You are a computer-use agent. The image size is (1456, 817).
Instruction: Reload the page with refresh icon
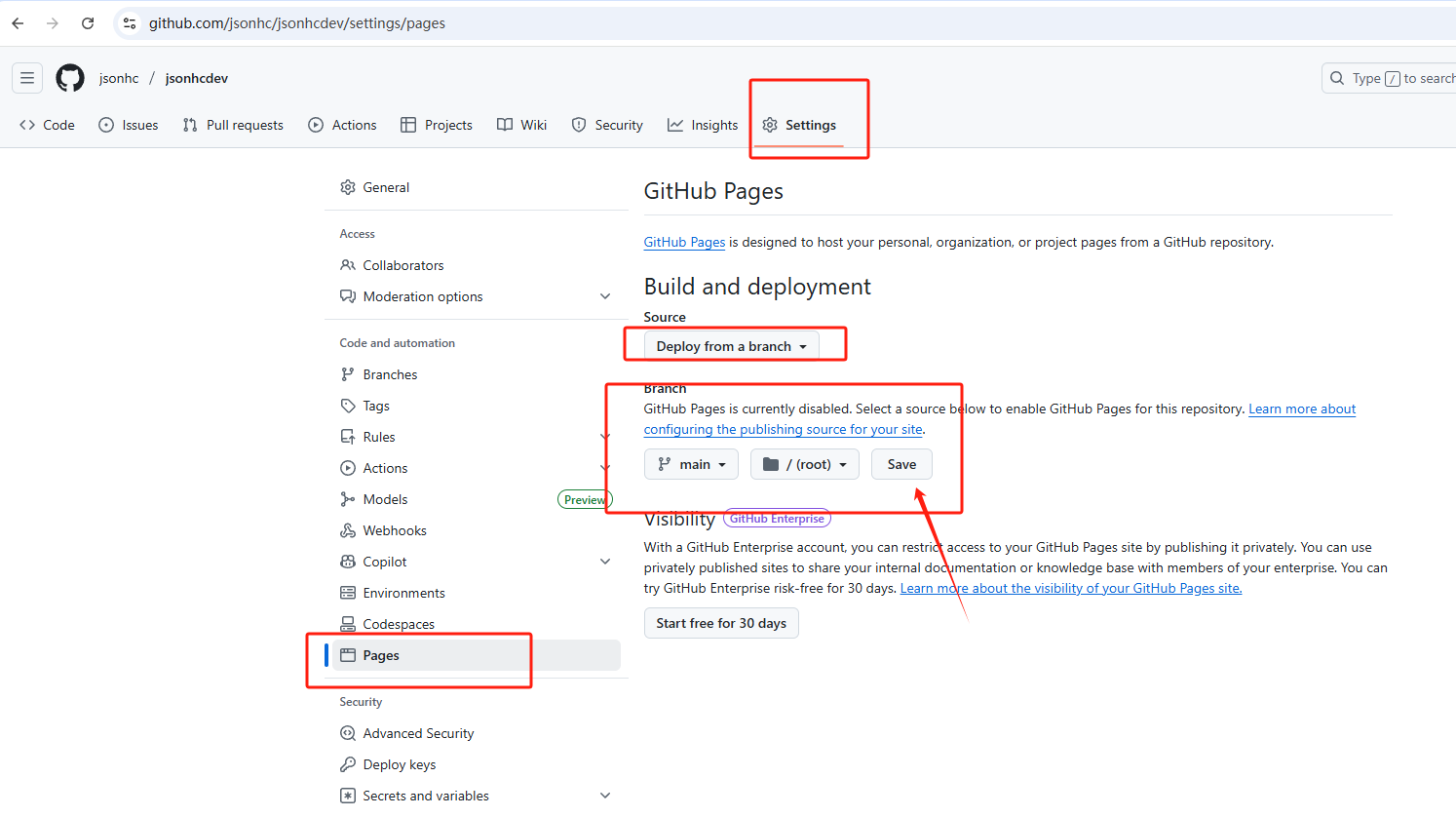(x=88, y=23)
